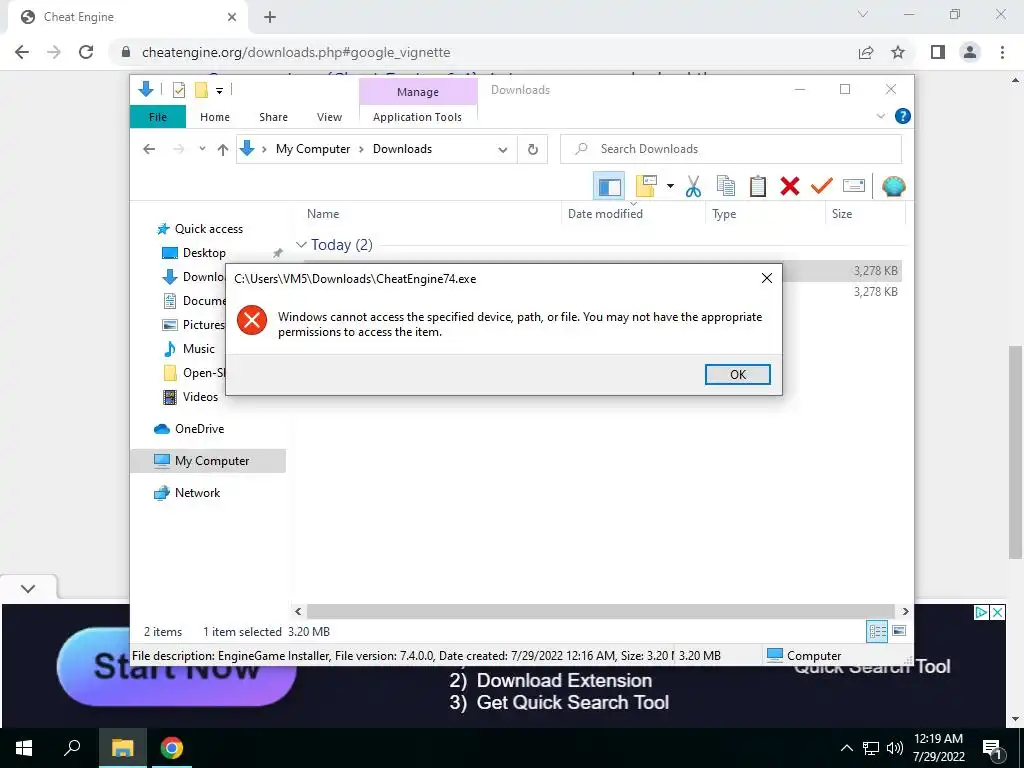Image resolution: width=1024 pixels, height=768 pixels.
Task: Click the Copy icon in Explorer toolbar
Action: point(726,187)
